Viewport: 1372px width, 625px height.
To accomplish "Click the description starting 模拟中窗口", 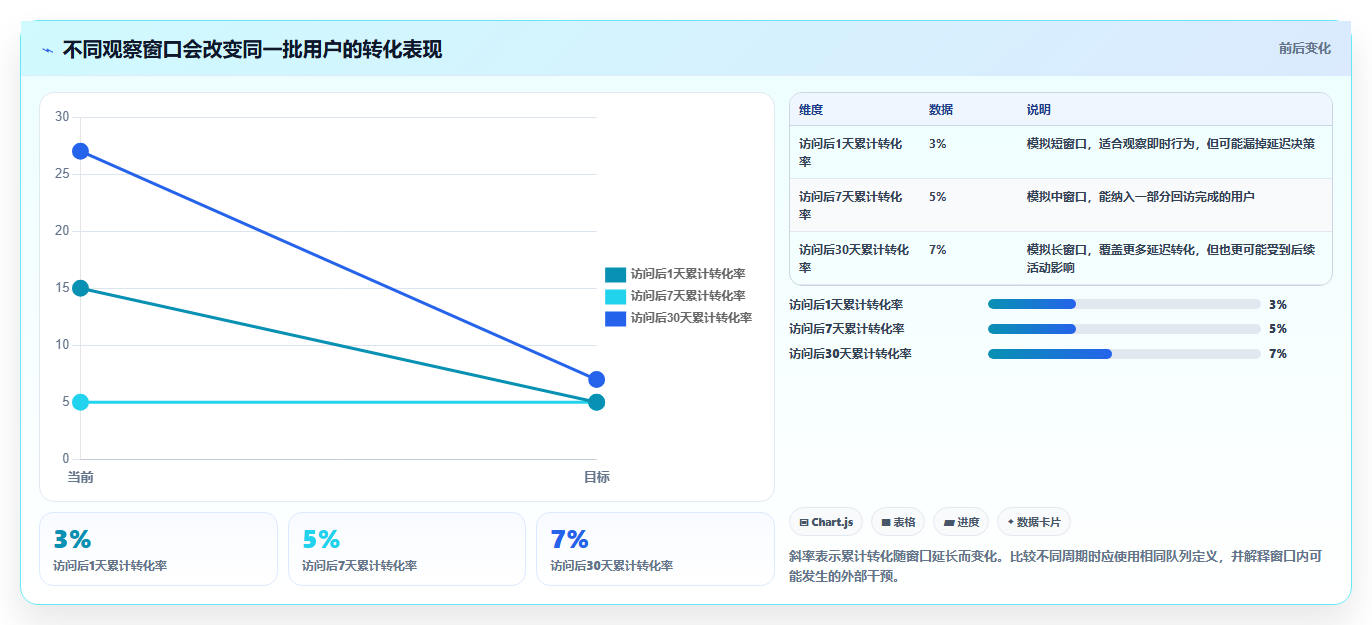I will pyautogui.click(x=1140, y=197).
